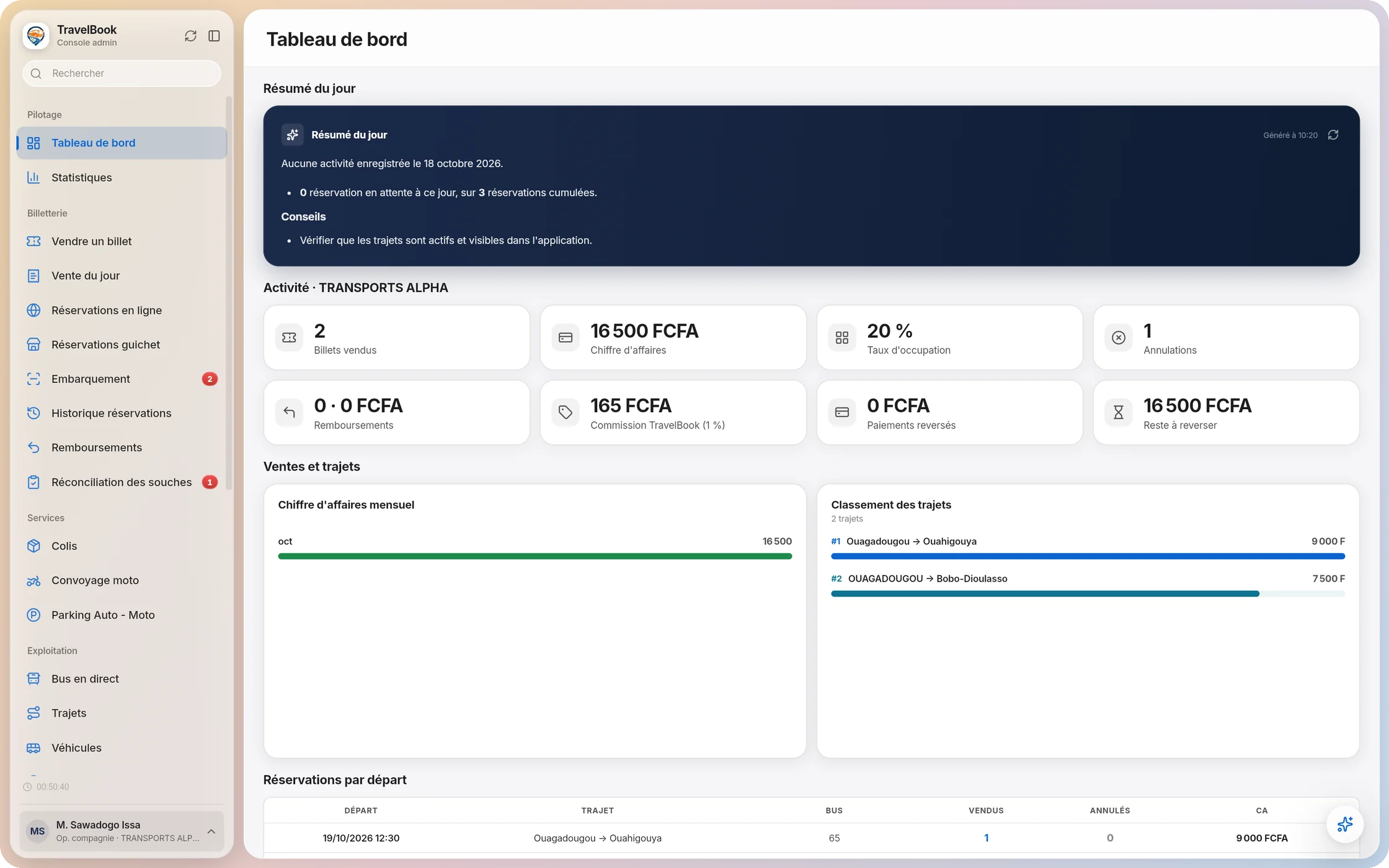Open the Billets vendus stat card
Viewport: 1389px width, 868px height.
(397, 338)
